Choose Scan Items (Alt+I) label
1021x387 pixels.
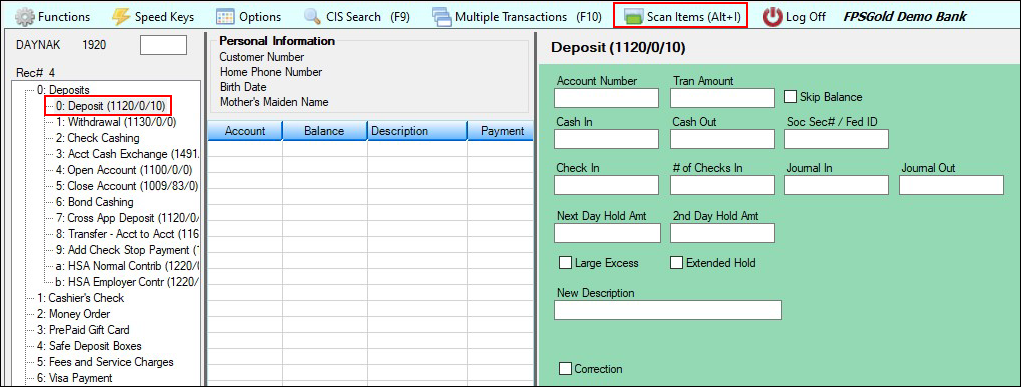pyautogui.click(x=693, y=17)
